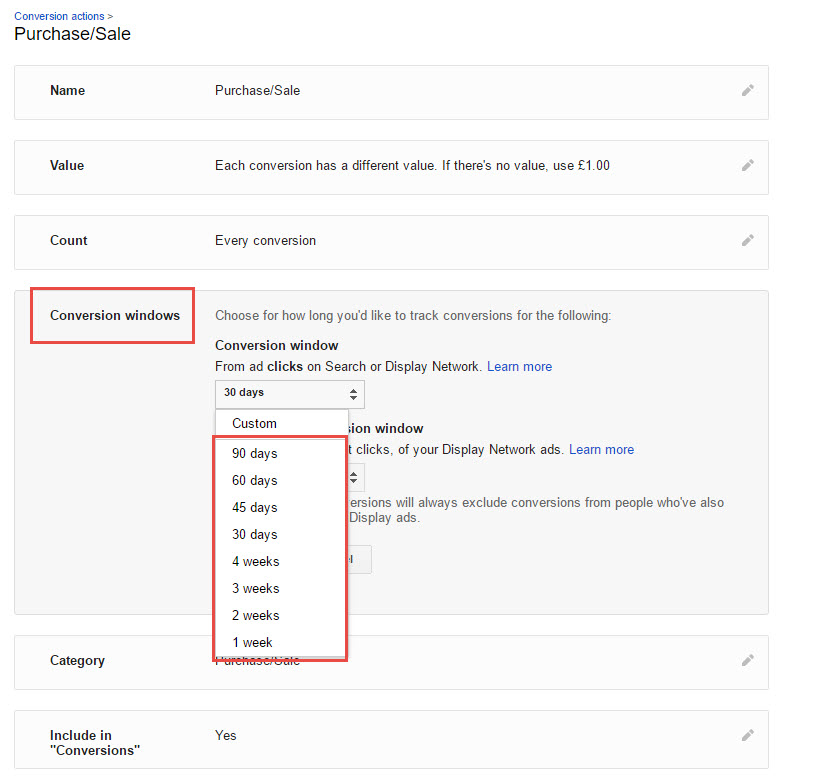This screenshot has height=780, width=831.
Task: Open Learn more link for ad clicks
Action: [x=519, y=367]
